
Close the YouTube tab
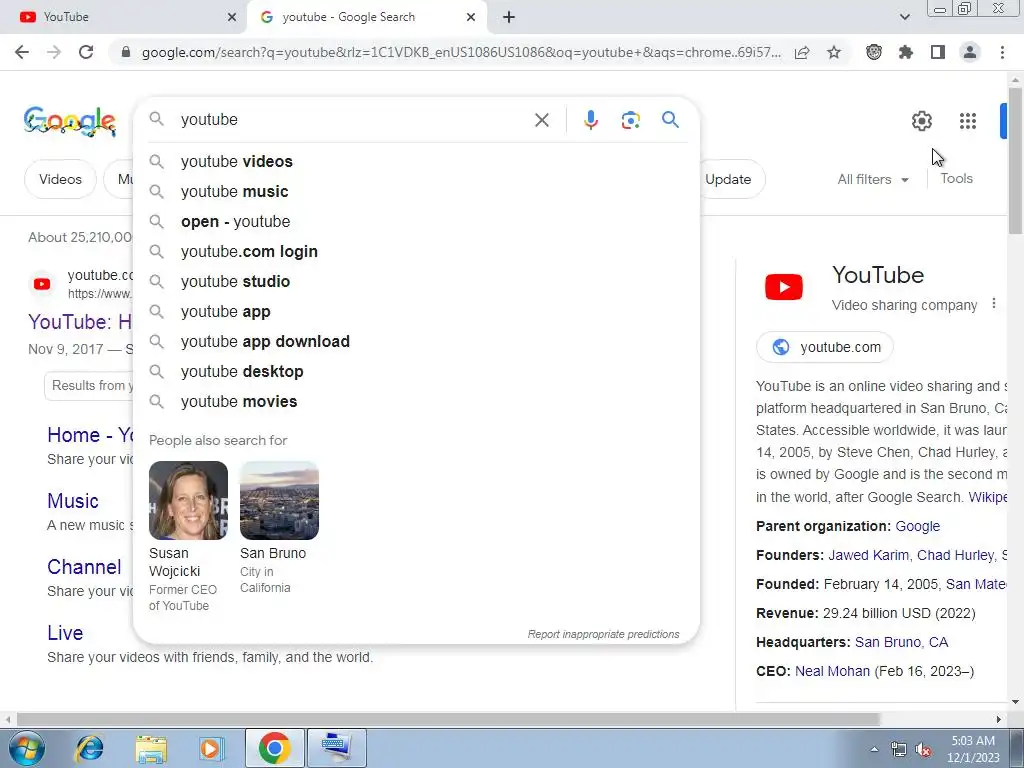tap(232, 17)
